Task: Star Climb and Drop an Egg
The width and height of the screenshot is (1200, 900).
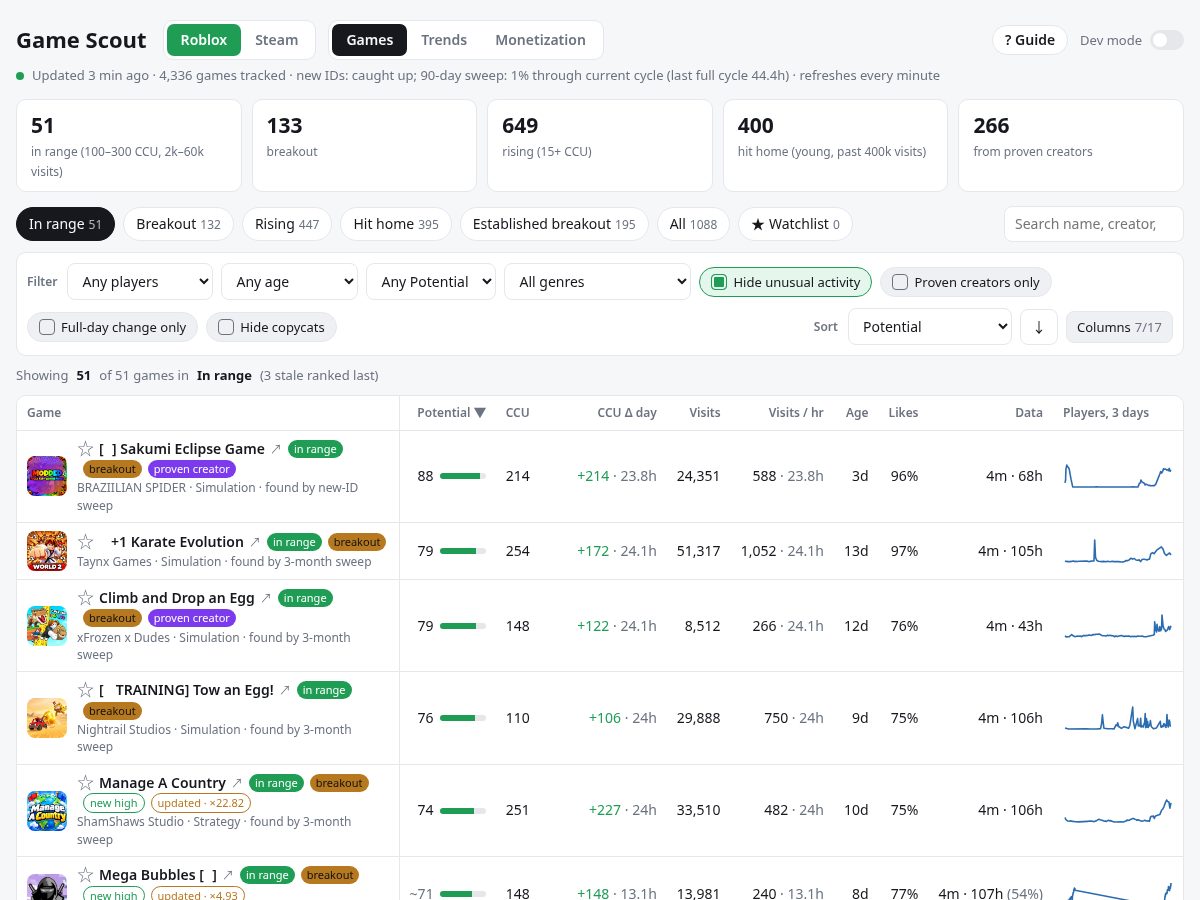Action: (x=86, y=598)
